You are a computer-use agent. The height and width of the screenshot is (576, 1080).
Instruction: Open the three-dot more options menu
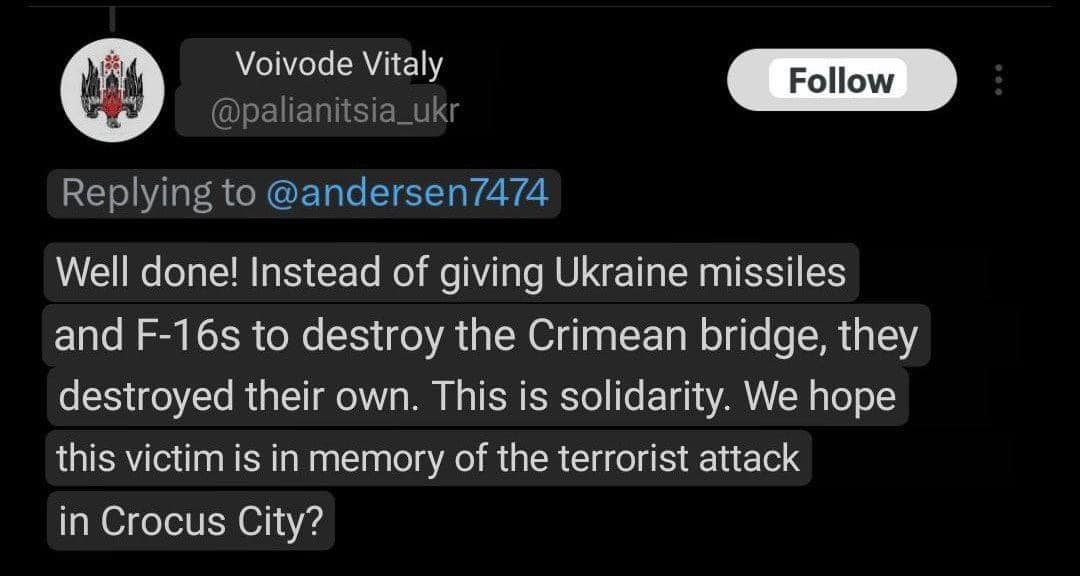pos(997,80)
